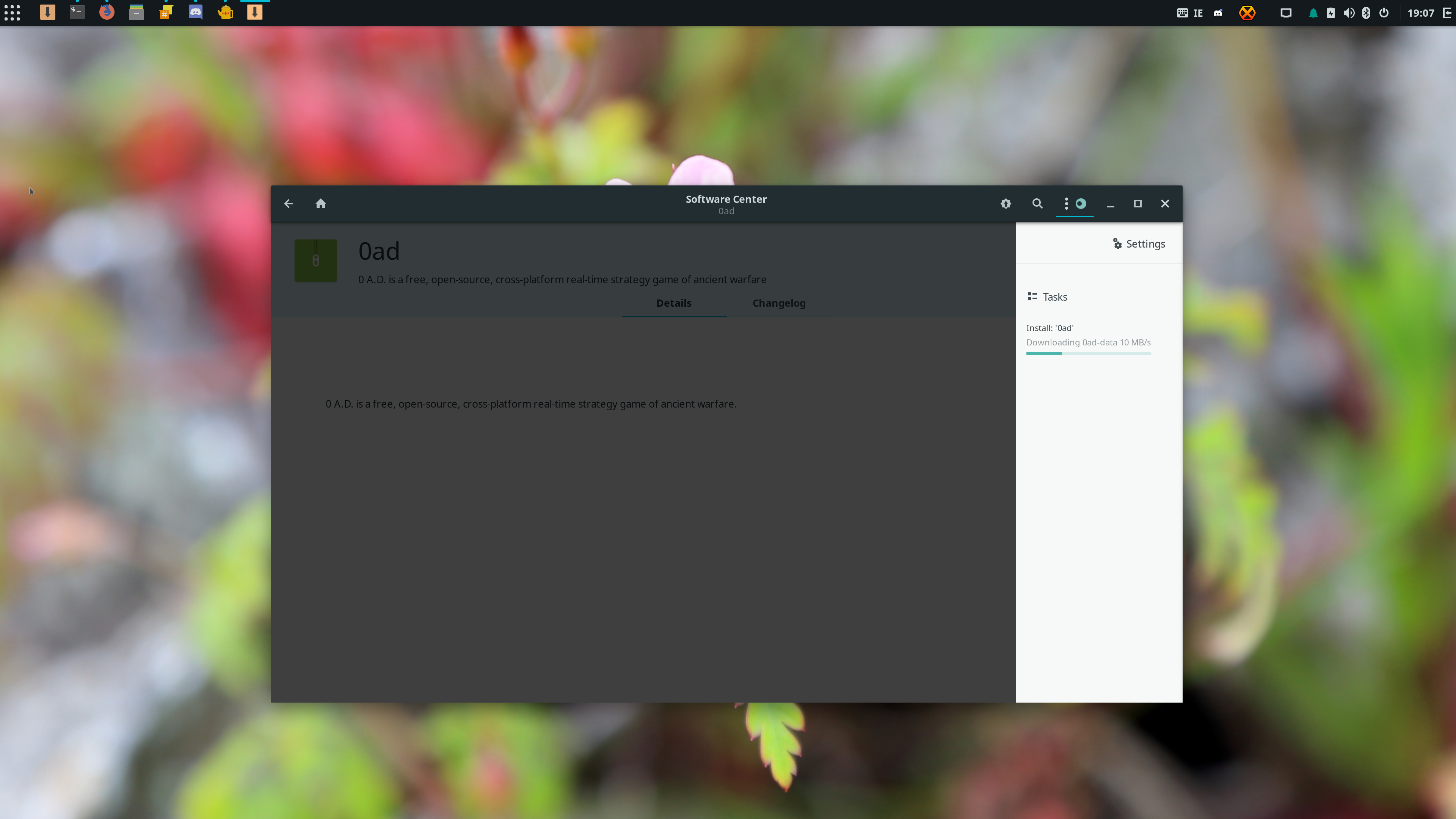Viewport: 1456px width, 819px height.
Task: Open the applications grid menu in top panel
Action: click(12, 13)
